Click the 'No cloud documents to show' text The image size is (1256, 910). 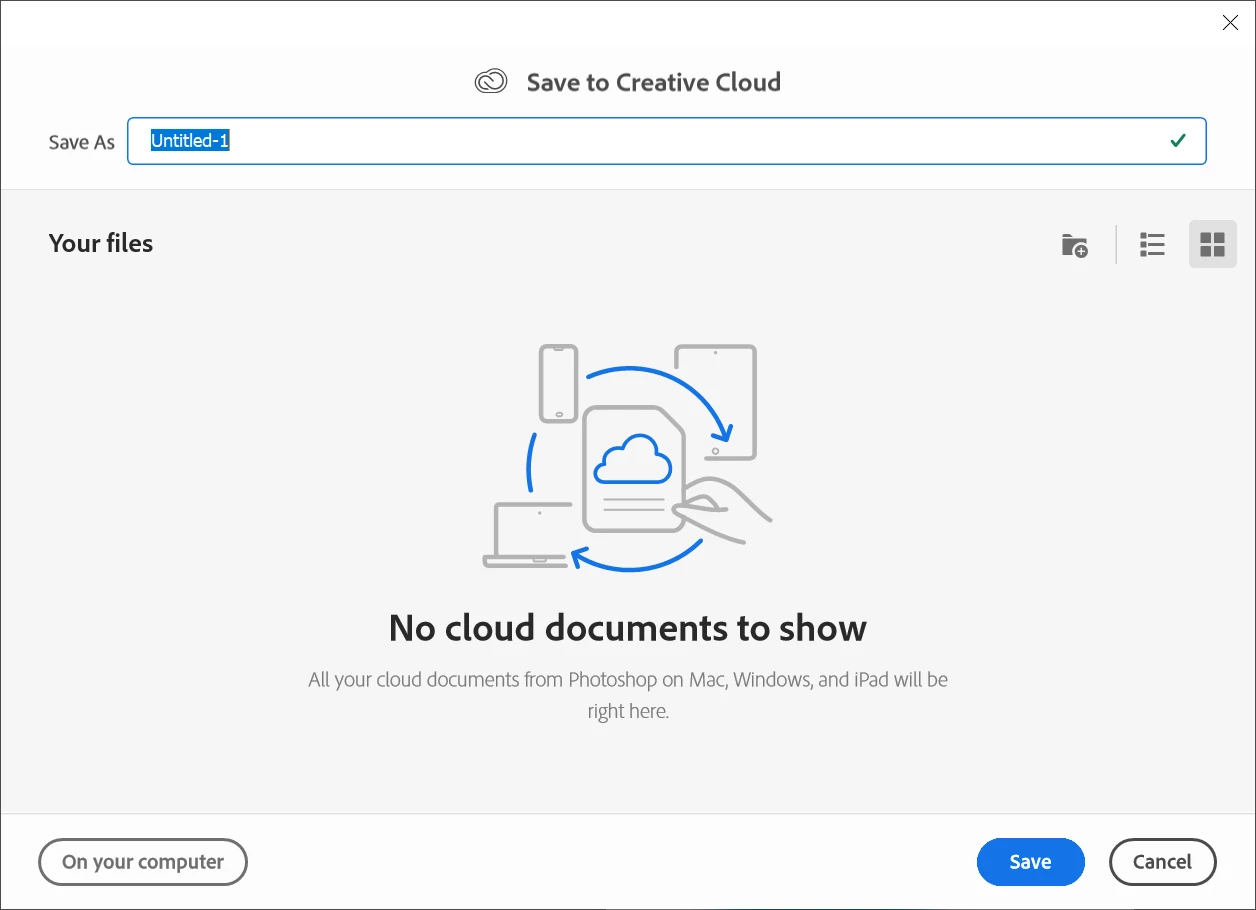[x=628, y=628]
